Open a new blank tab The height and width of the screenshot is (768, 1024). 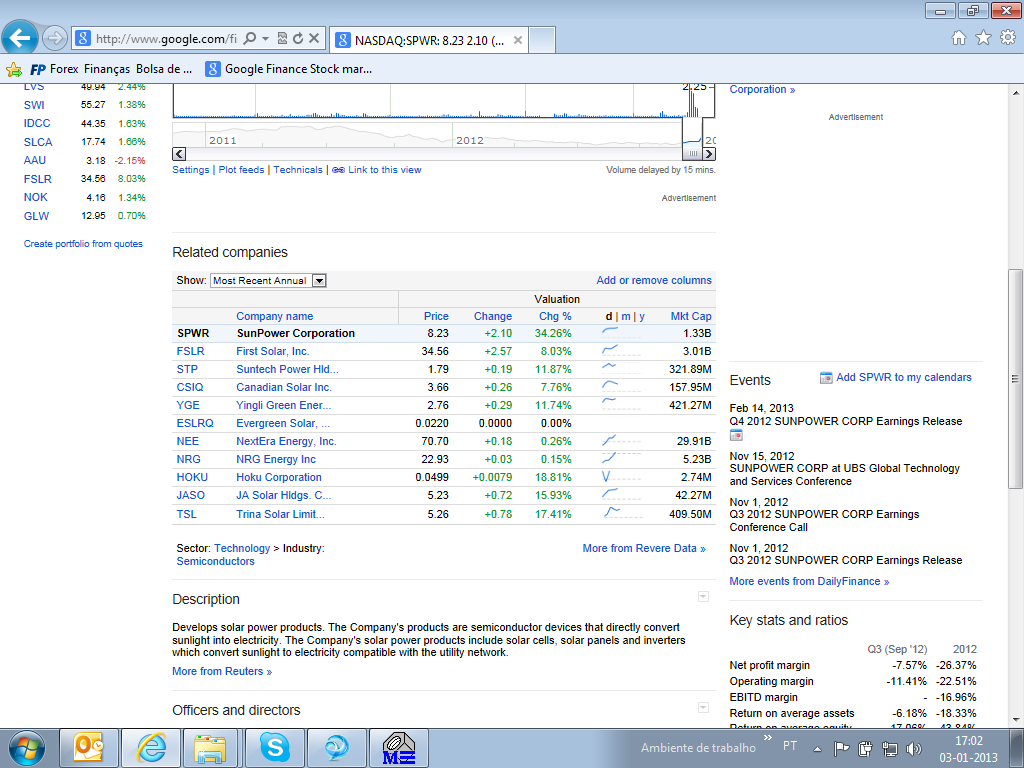tap(542, 40)
